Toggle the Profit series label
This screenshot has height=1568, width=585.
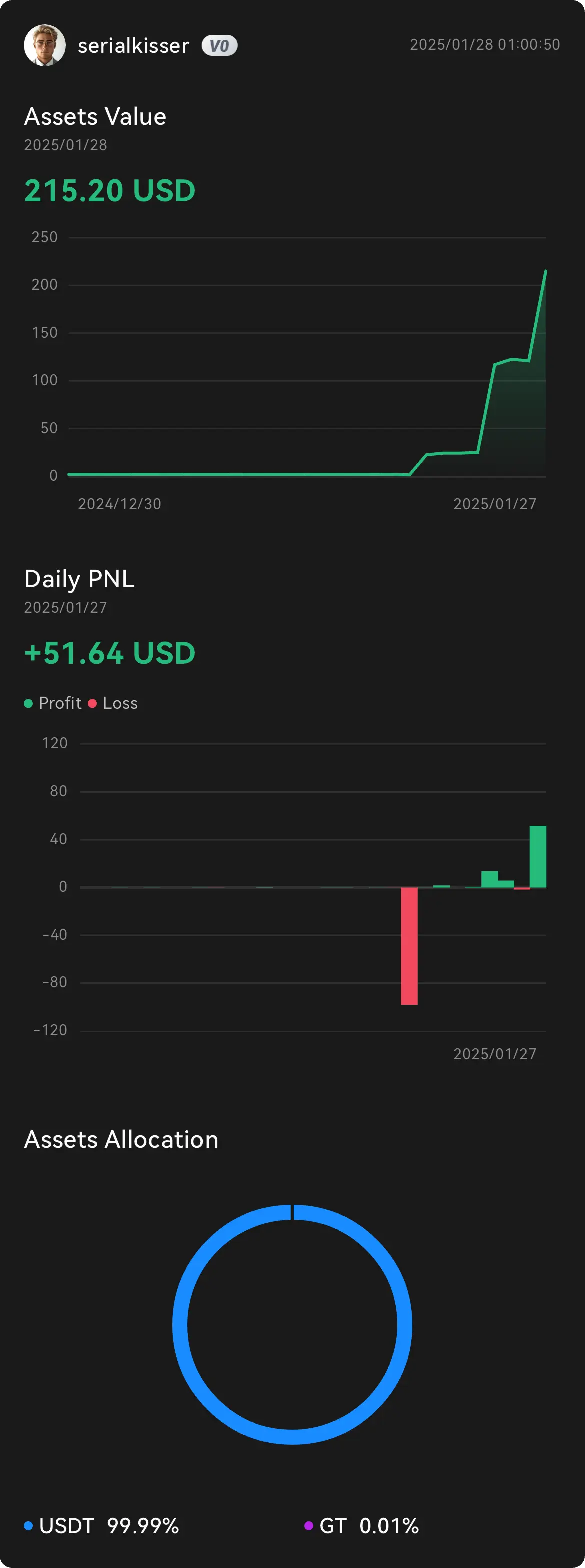click(x=60, y=703)
